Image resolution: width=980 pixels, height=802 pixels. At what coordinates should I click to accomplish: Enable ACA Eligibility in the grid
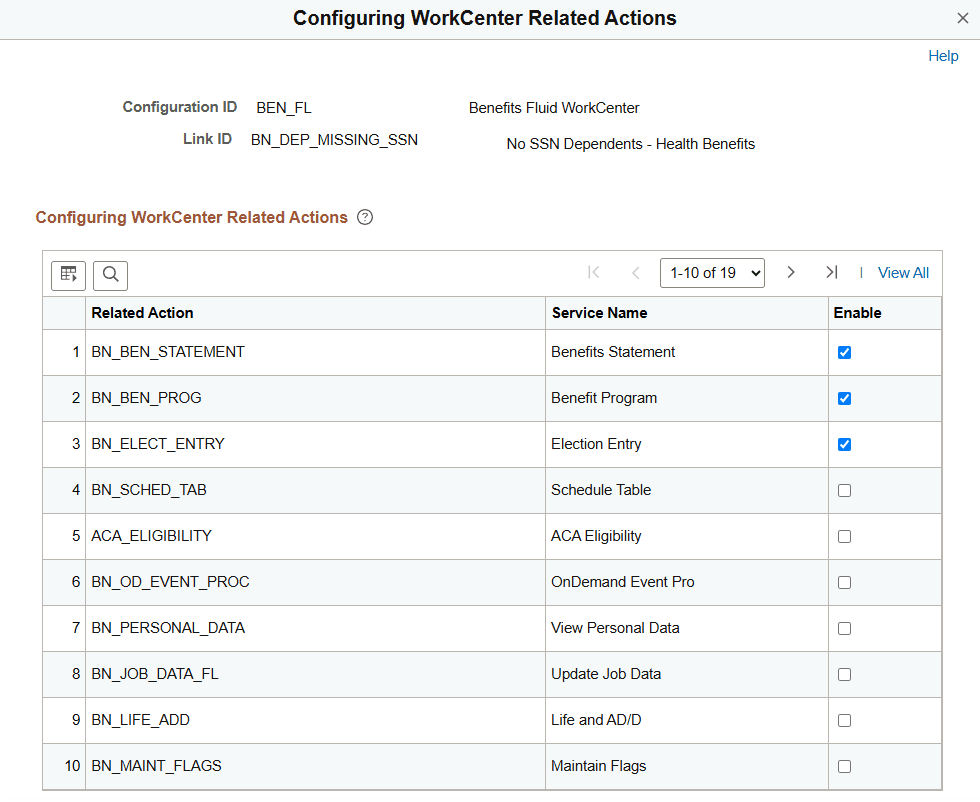click(844, 536)
